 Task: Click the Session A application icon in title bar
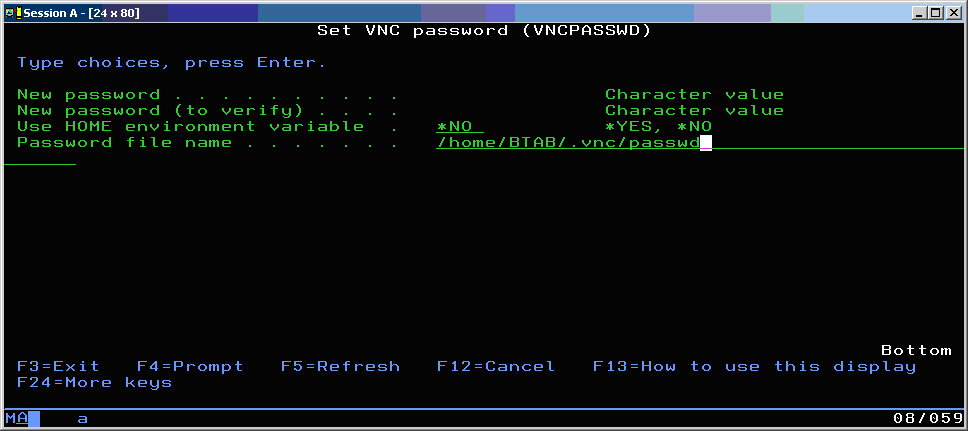click(10, 12)
